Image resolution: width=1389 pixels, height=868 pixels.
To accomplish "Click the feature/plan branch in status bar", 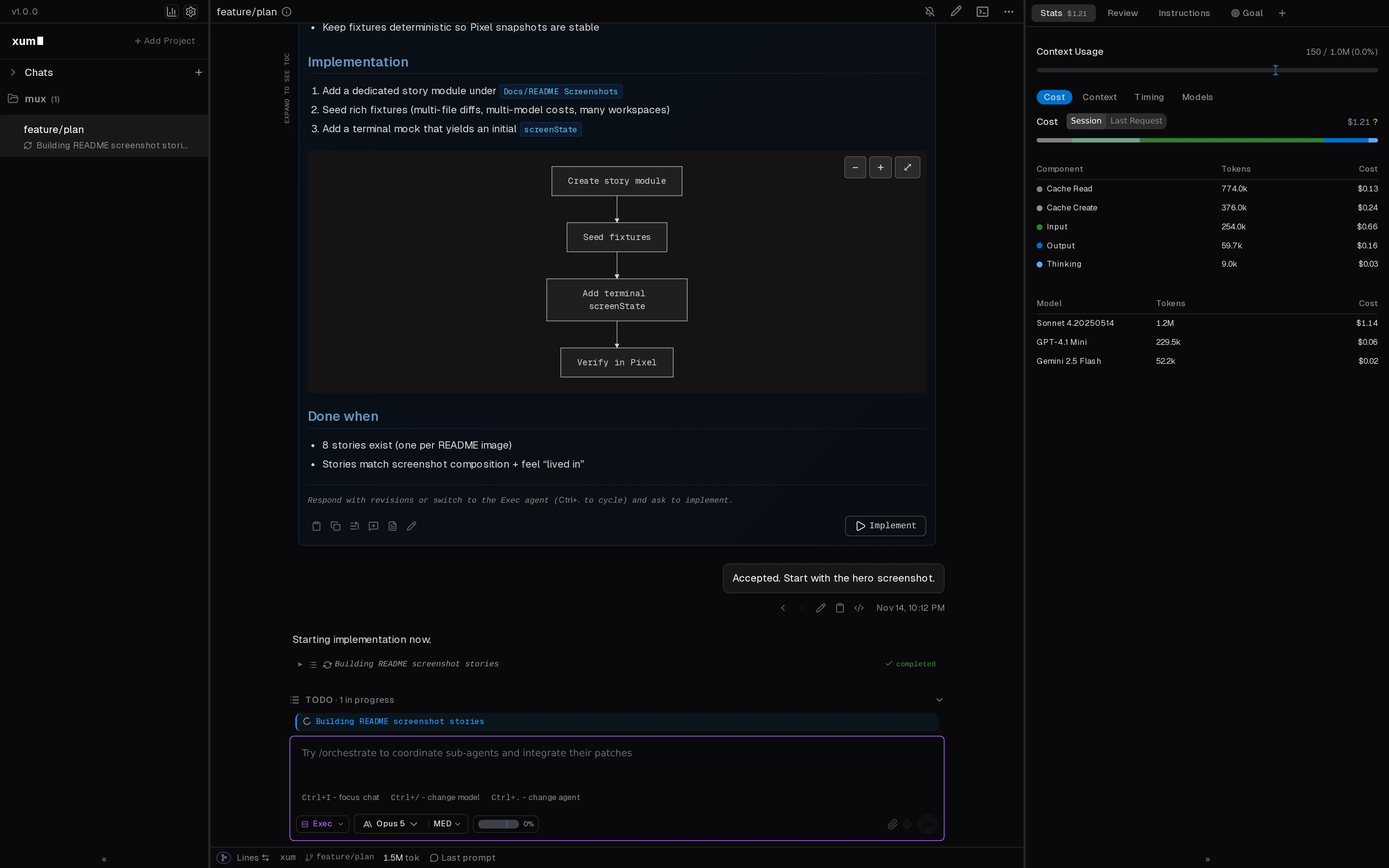I will click(x=340, y=857).
